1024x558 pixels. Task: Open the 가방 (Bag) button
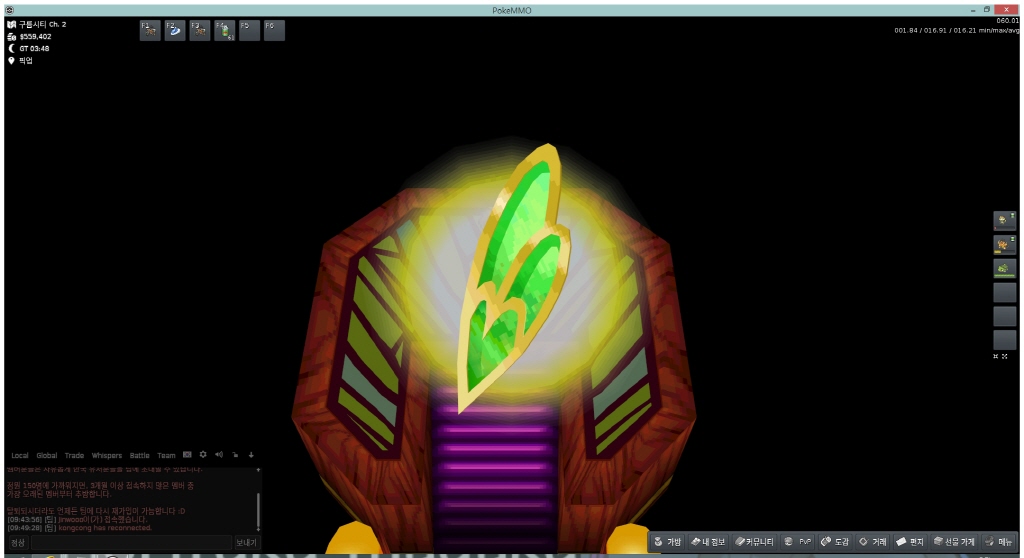coord(668,541)
